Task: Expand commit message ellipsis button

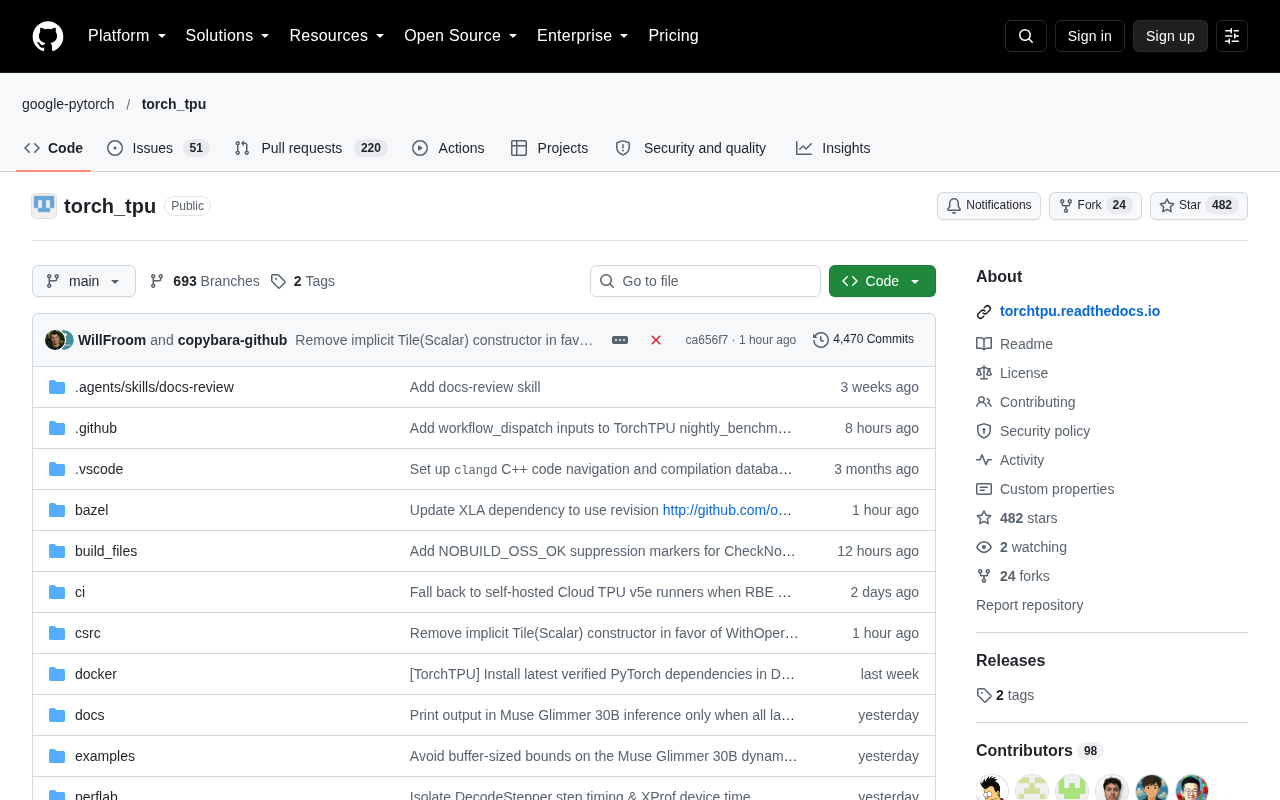Action: tap(620, 340)
